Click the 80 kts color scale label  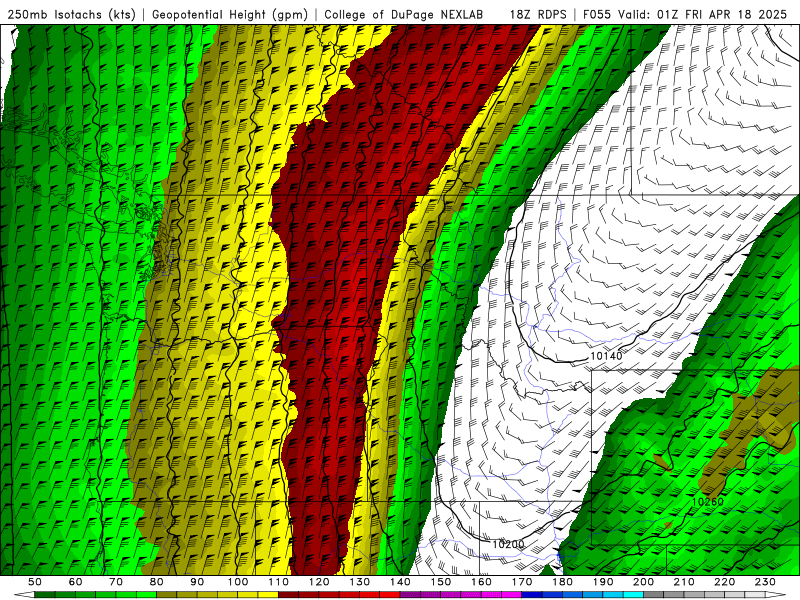tap(157, 582)
